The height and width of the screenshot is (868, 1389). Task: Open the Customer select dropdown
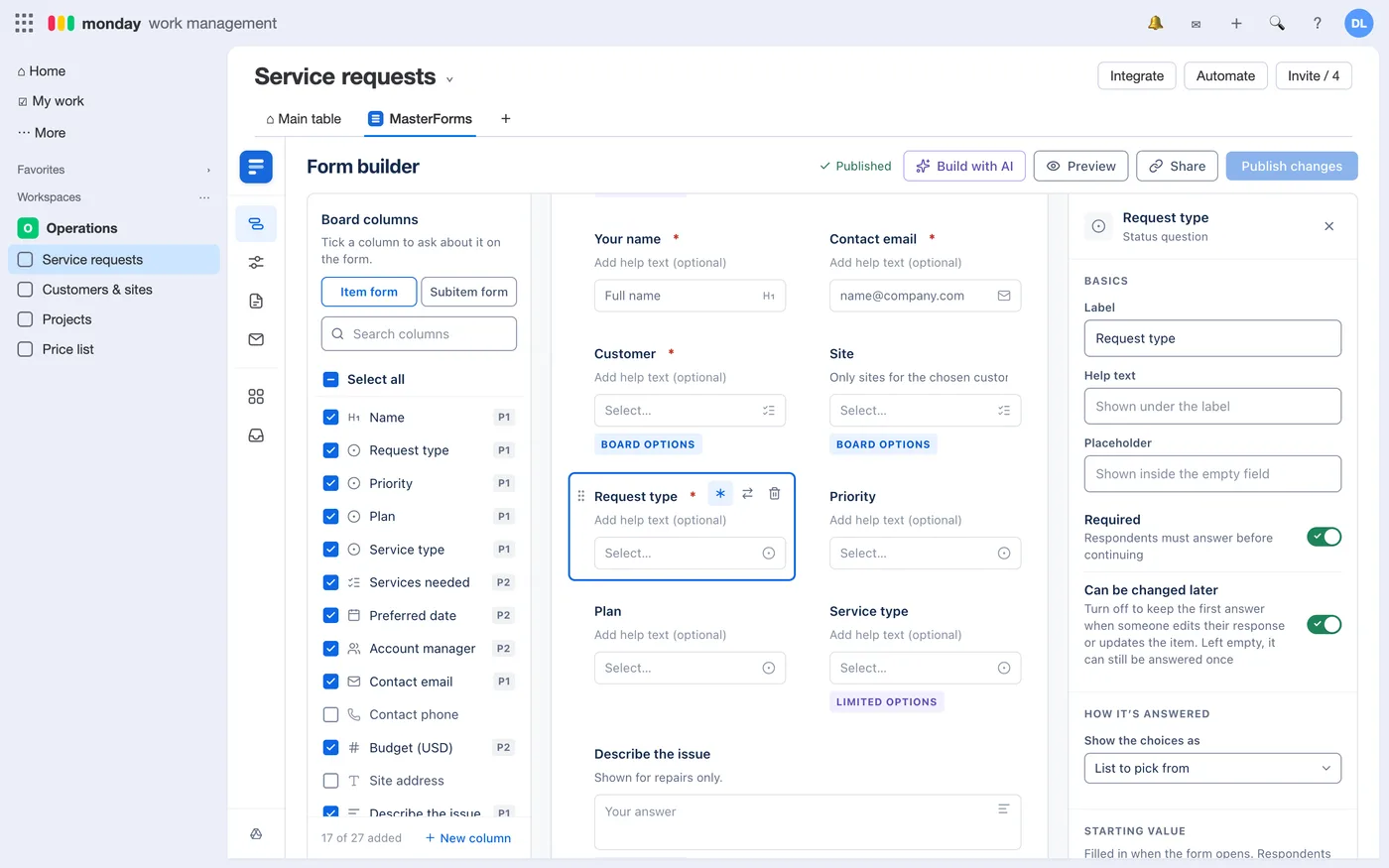[690, 411]
